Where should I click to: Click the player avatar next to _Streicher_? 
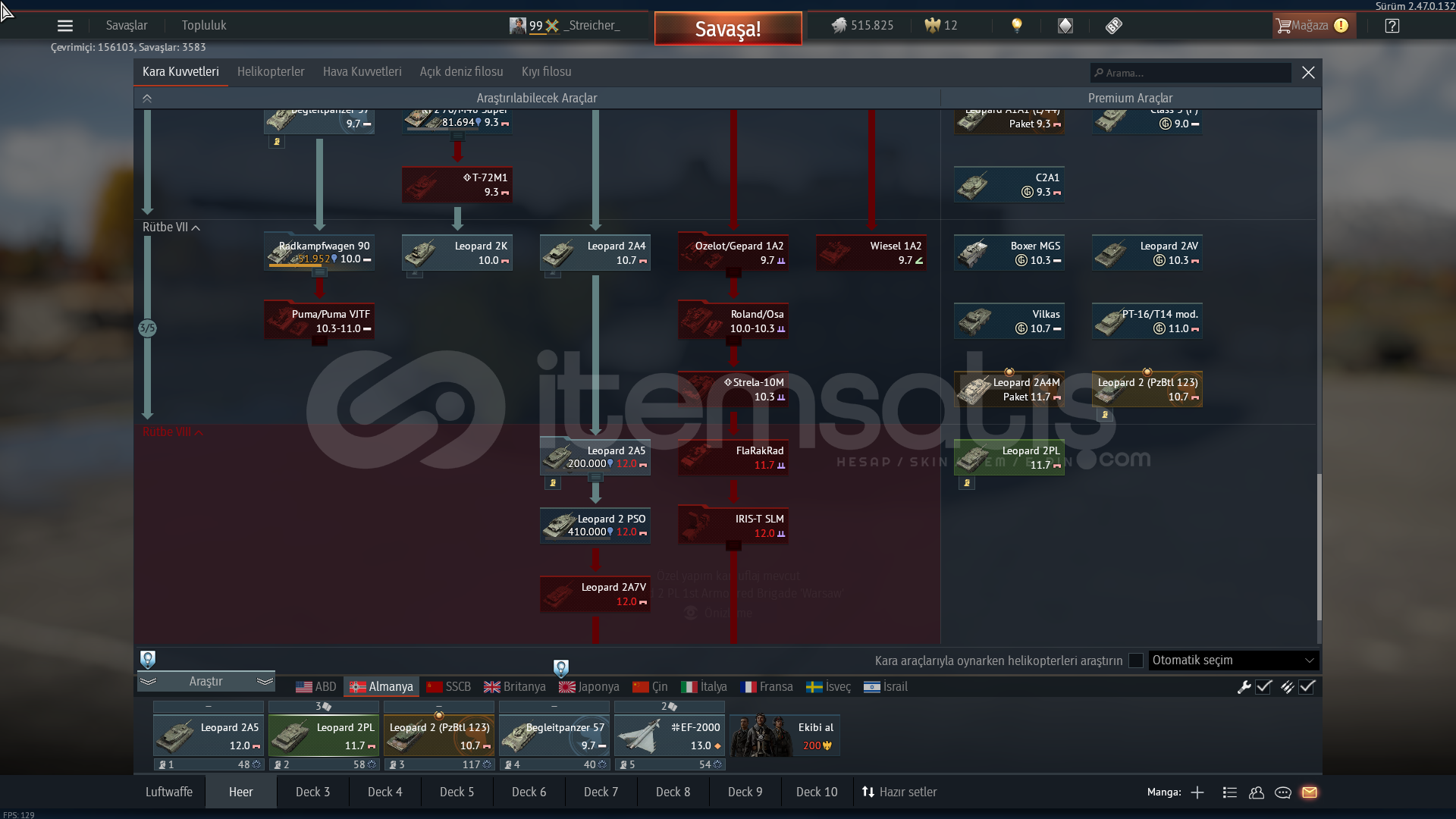(x=517, y=26)
